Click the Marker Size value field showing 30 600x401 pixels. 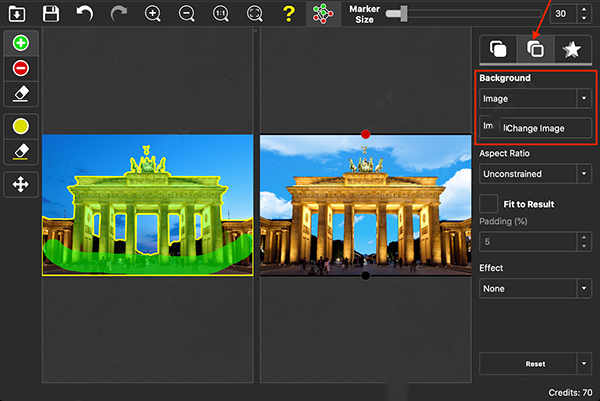pos(563,14)
